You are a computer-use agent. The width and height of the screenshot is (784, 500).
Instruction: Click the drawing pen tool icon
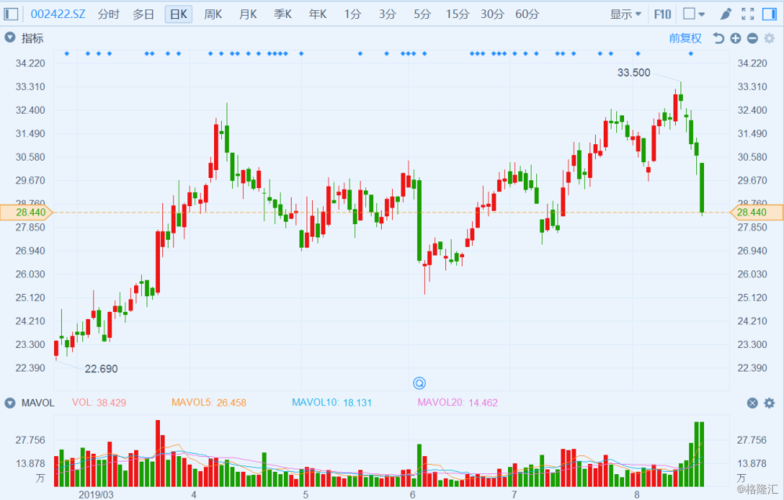(724, 14)
